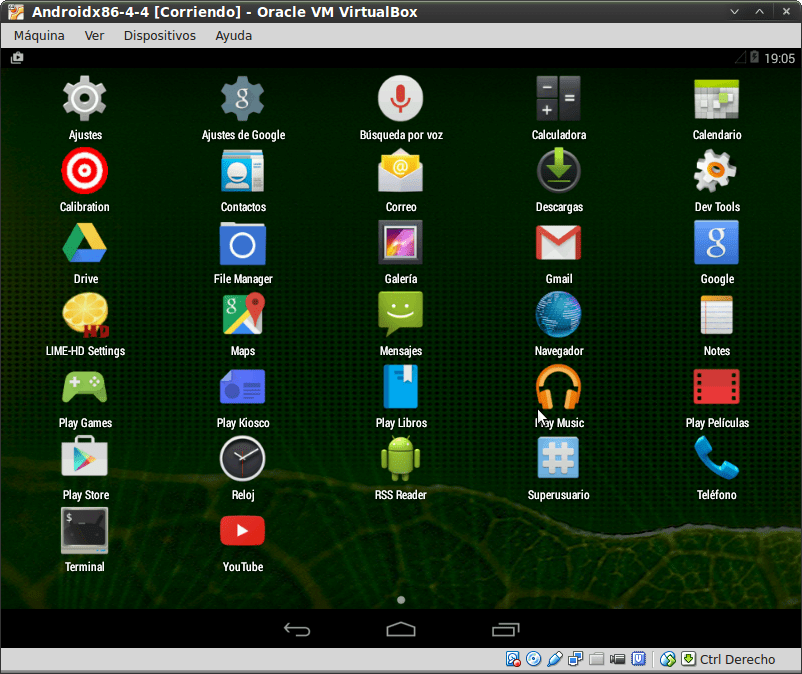This screenshot has width=802, height=674.
Task: Click the video capture status icon
Action: (617, 659)
